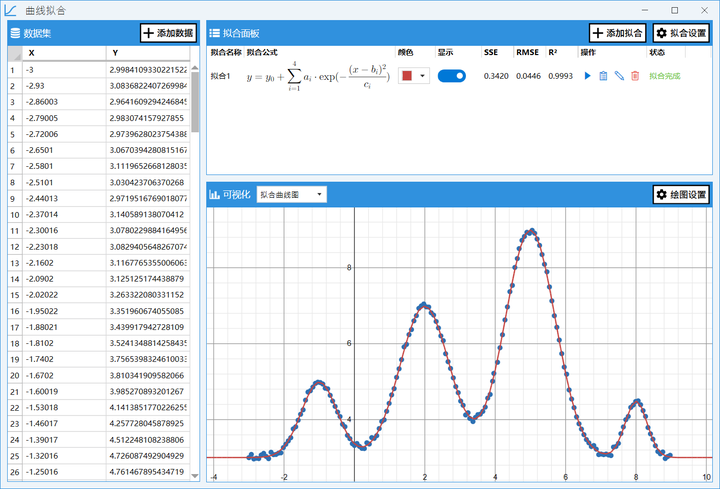The image size is (720, 489).
Task: Copy fit results with the clipboard icon
Action: [x=603, y=76]
